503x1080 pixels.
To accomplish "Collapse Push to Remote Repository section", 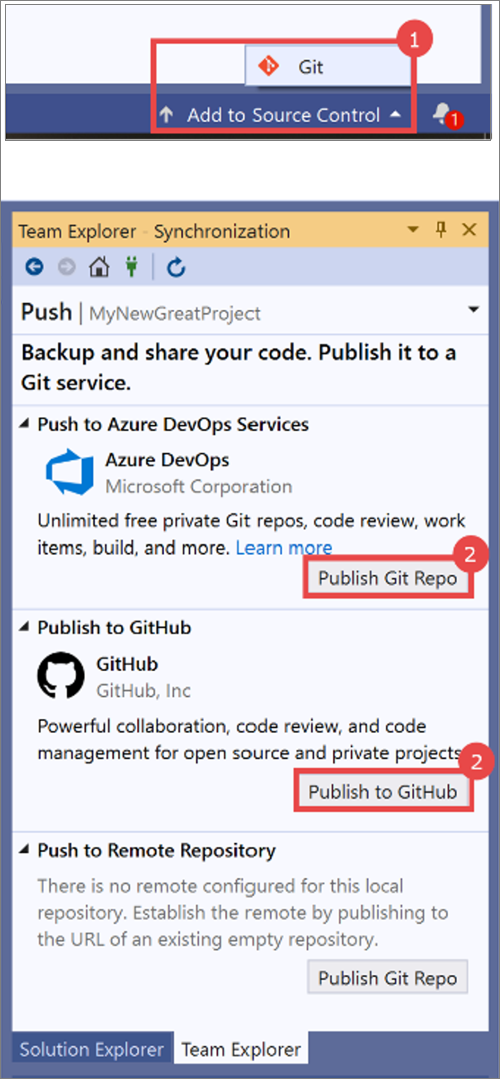I will pyautogui.click(x=25, y=851).
